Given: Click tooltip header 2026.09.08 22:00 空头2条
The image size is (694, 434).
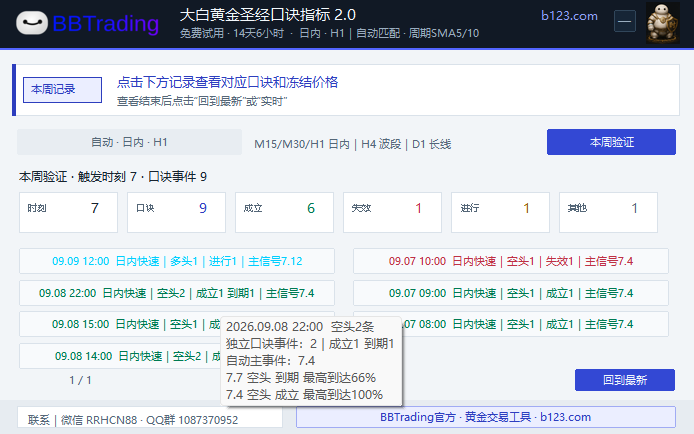Looking at the screenshot, I should point(300,327).
